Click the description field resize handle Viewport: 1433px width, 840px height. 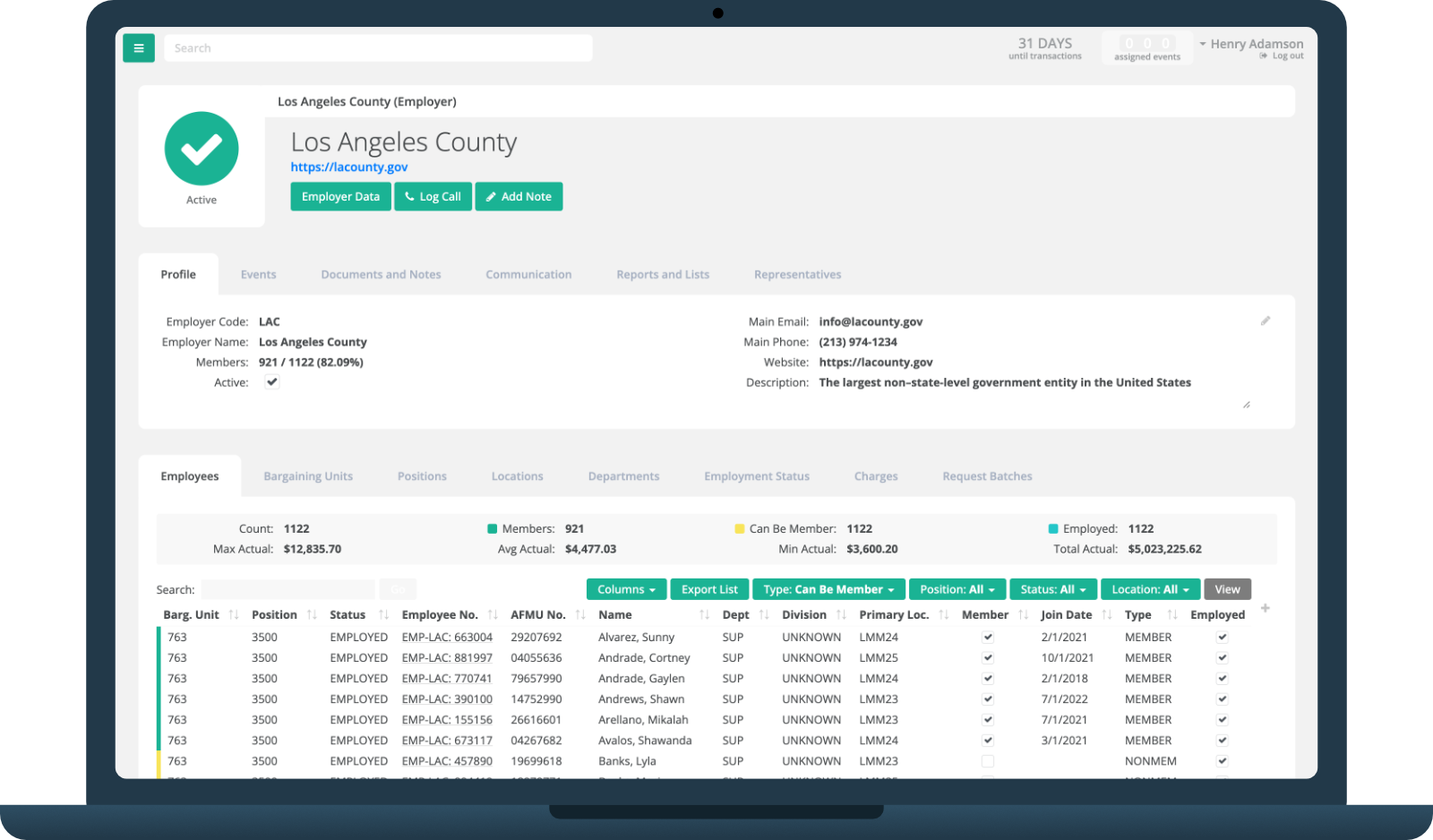tap(1246, 405)
